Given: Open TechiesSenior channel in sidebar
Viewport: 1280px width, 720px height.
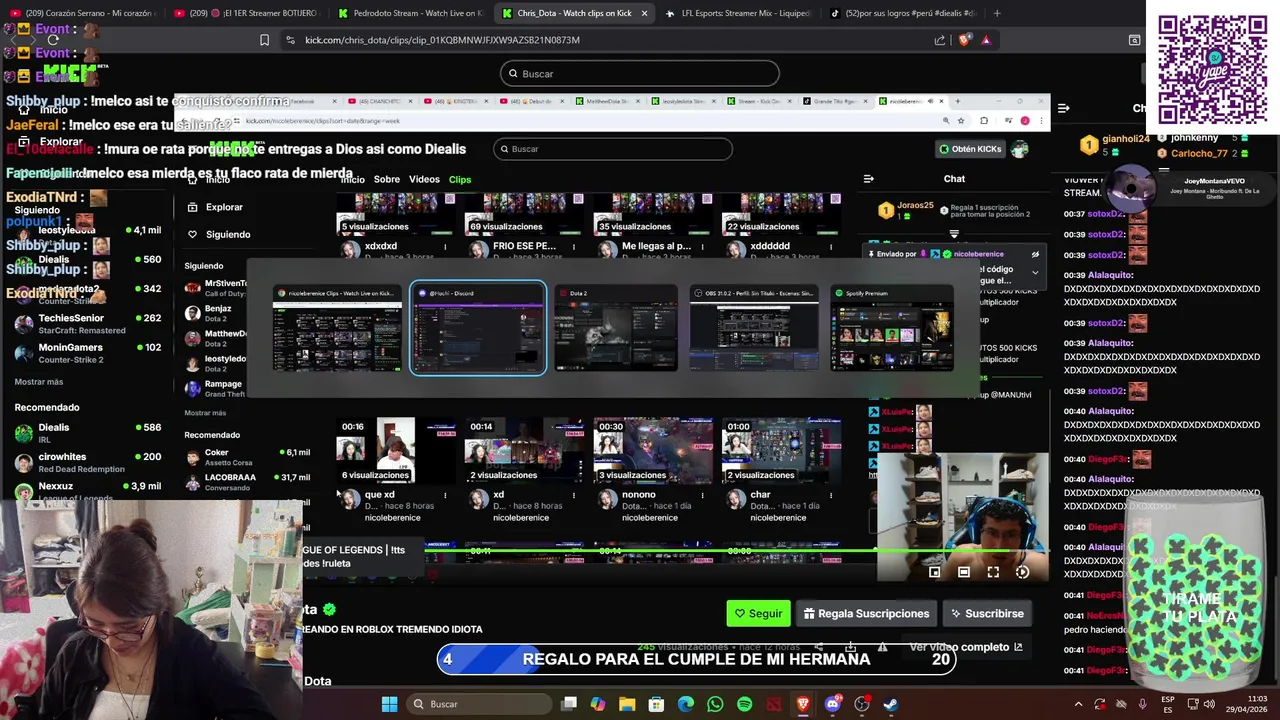Looking at the screenshot, I should tap(88, 324).
